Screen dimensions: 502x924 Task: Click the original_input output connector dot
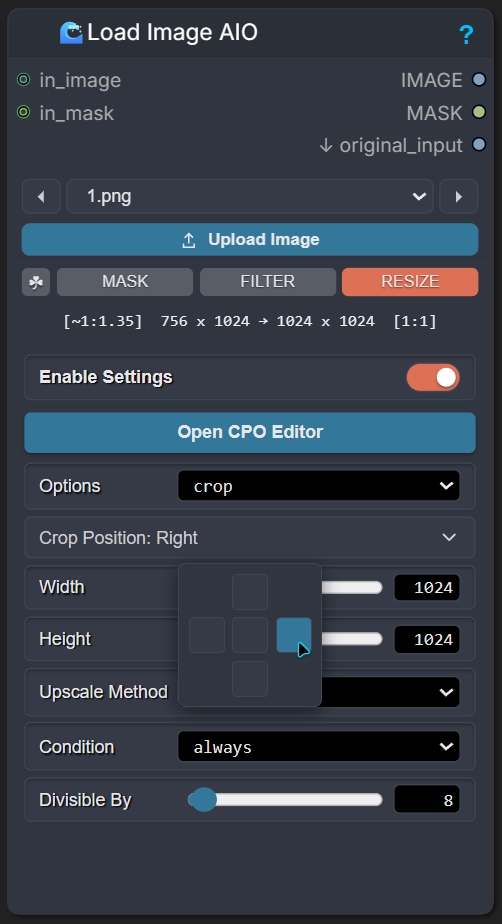(479, 144)
